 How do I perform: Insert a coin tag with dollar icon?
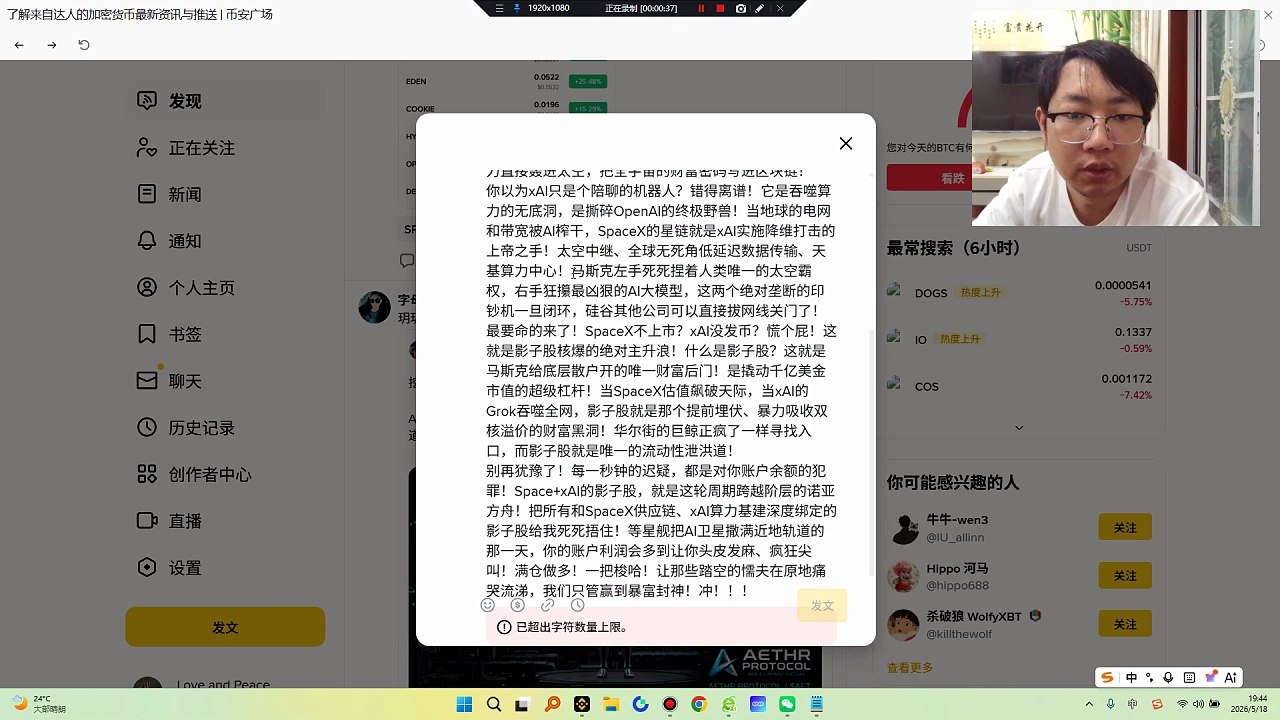[x=517, y=605]
